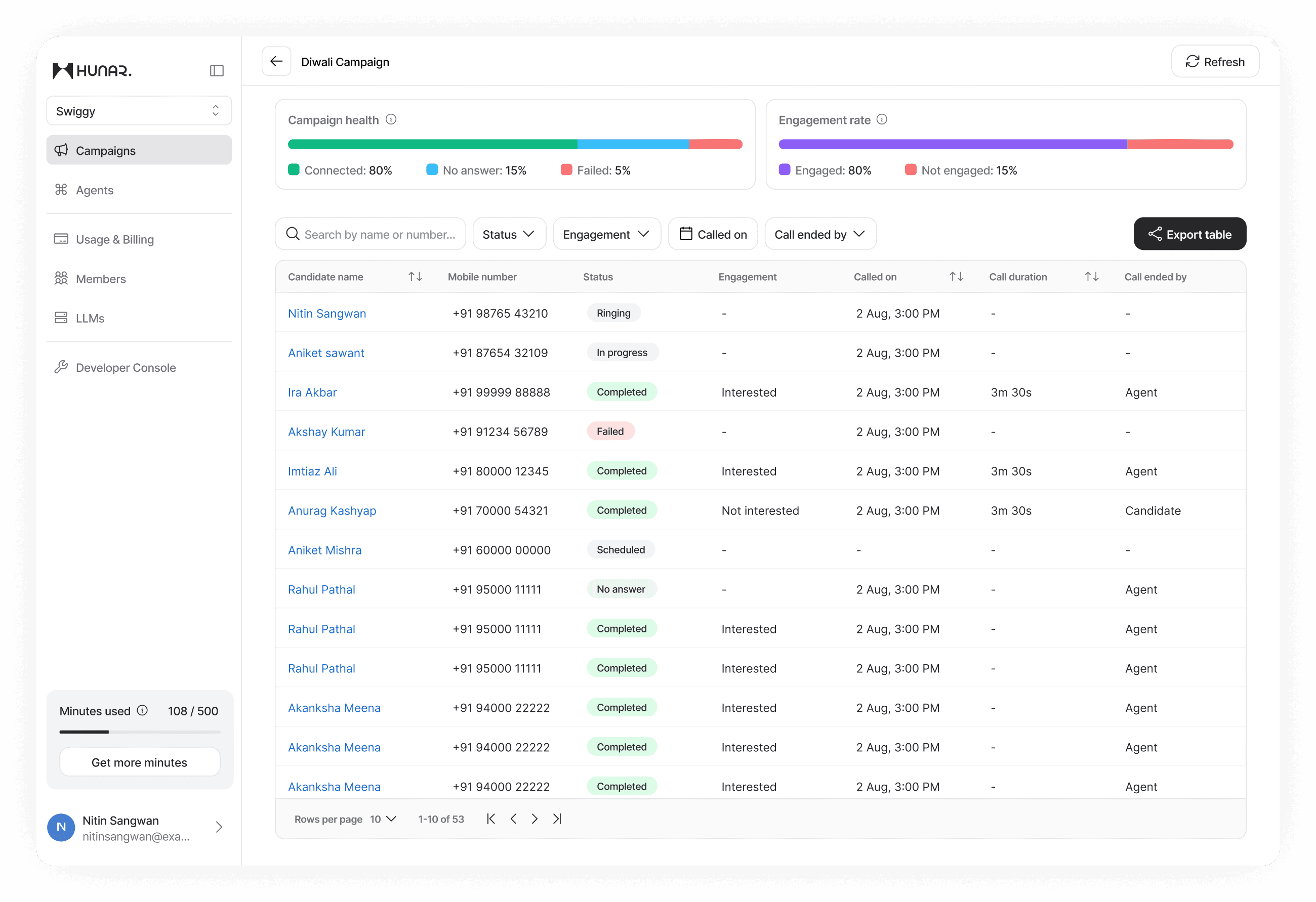Open the Ira Akbar candidate link
The width and height of the screenshot is (1316, 902).
(312, 392)
